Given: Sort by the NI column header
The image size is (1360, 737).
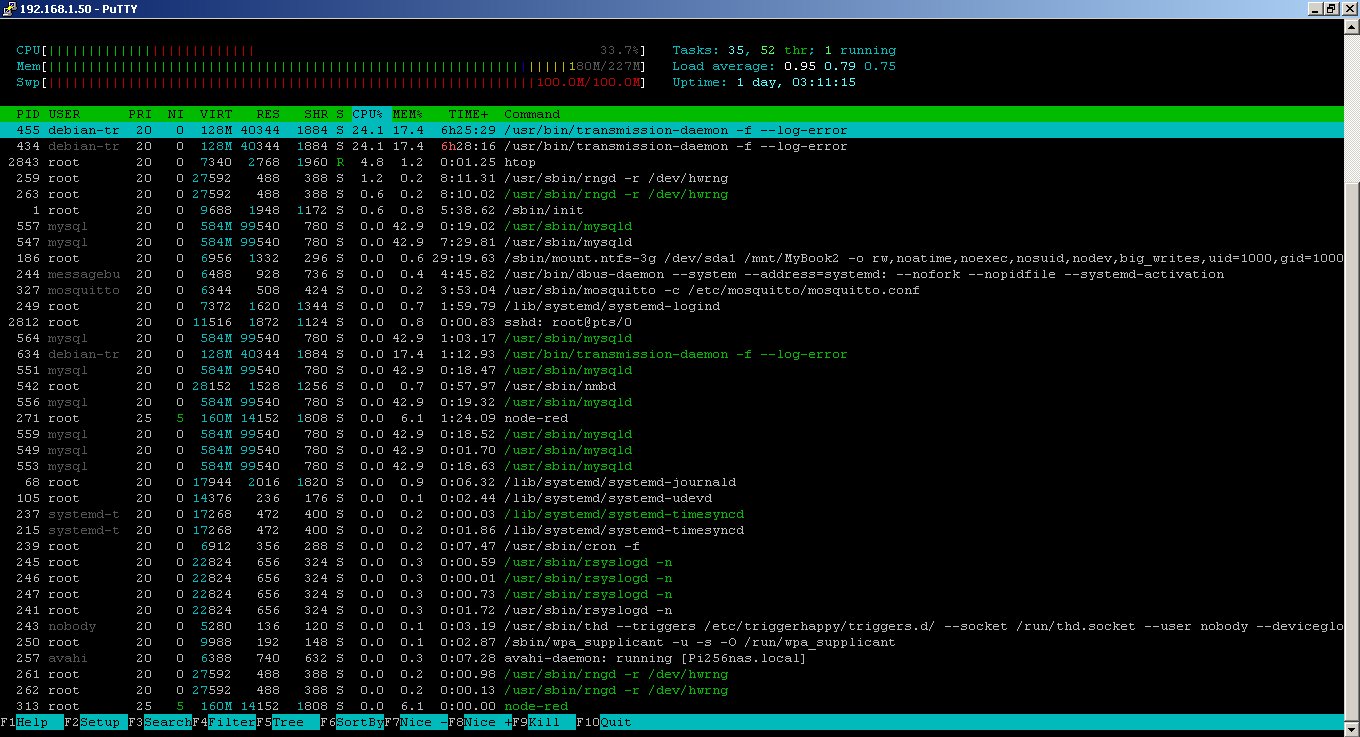Looking at the screenshot, I should click(176, 114).
